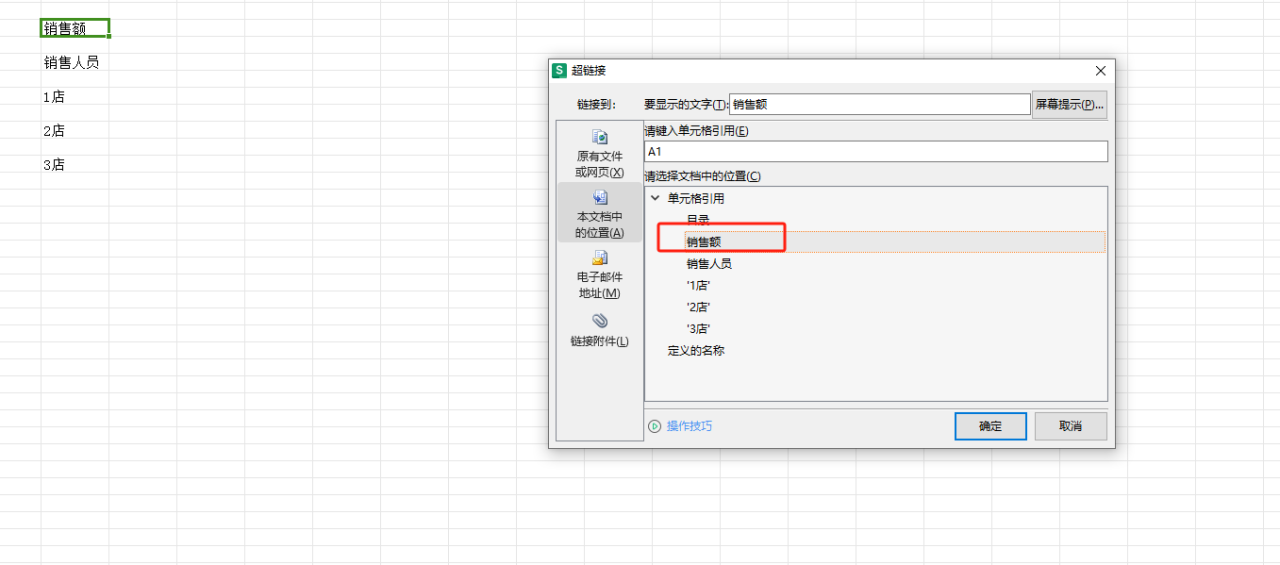Collapse the 单元格引用 tree node
Screen dimensions: 1280x565
655,198
